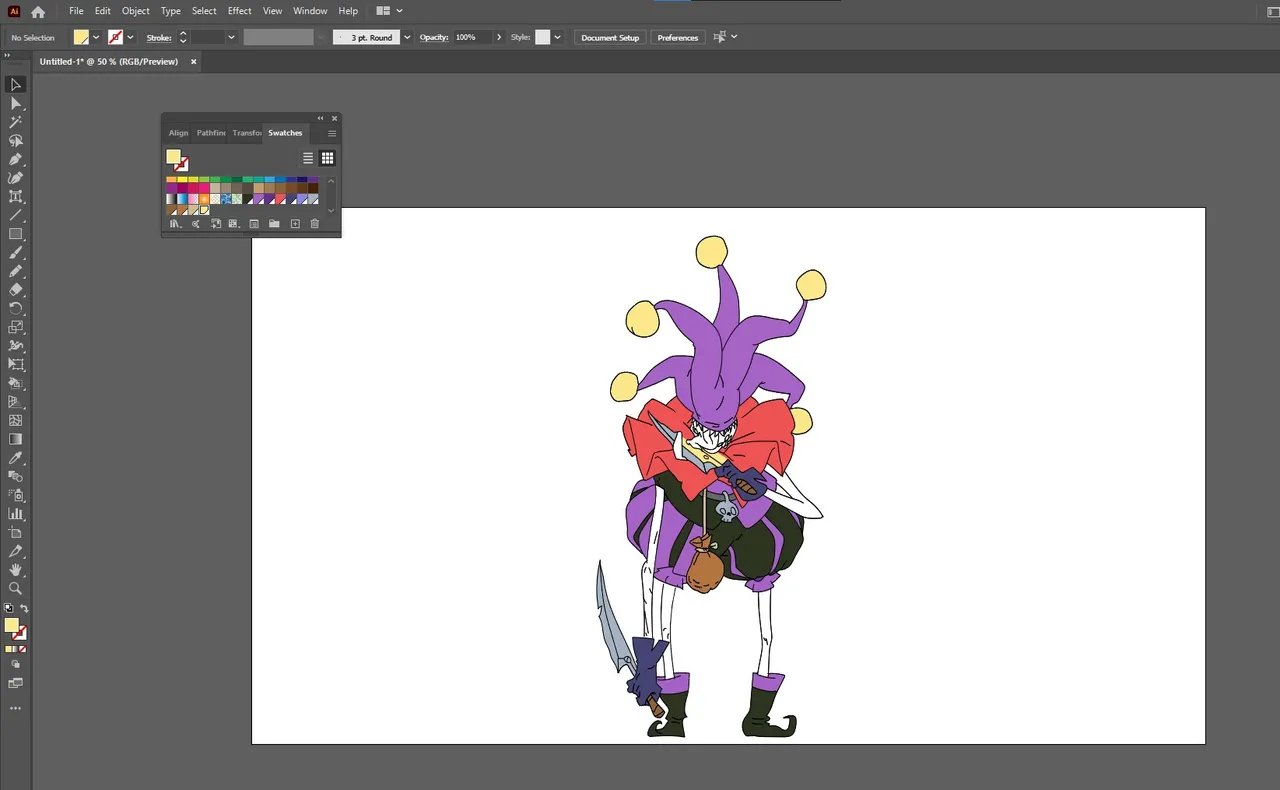The image size is (1280, 790).
Task: Switch to the Pathfinder tab
Action: coord(211,133)
